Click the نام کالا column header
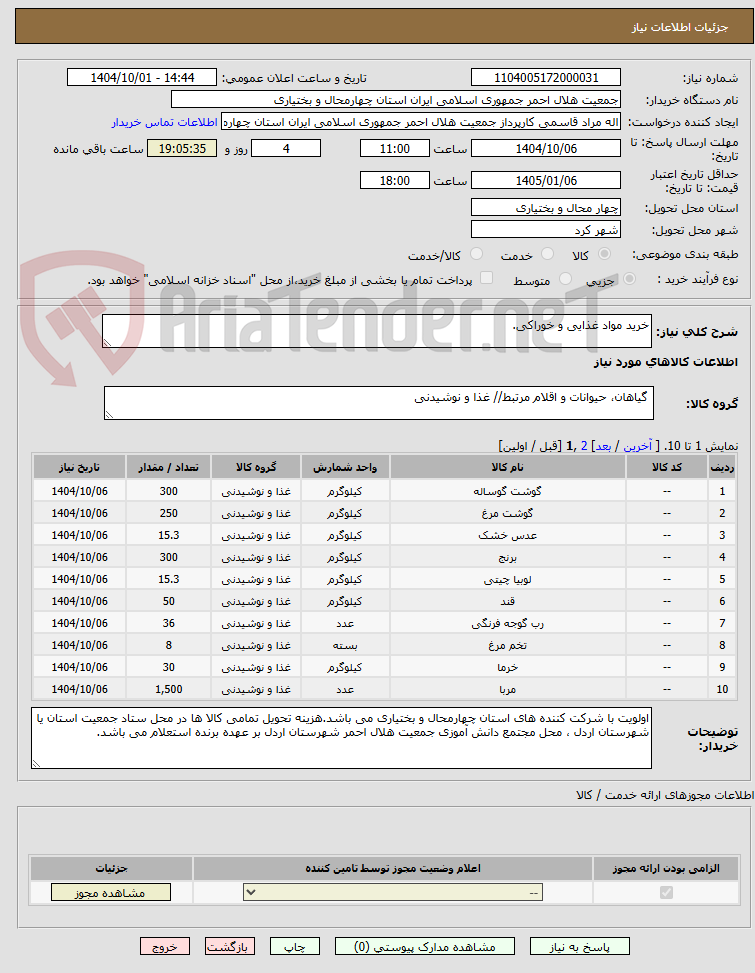Viewport: 755px width, 973px height. tap(507, 467)
